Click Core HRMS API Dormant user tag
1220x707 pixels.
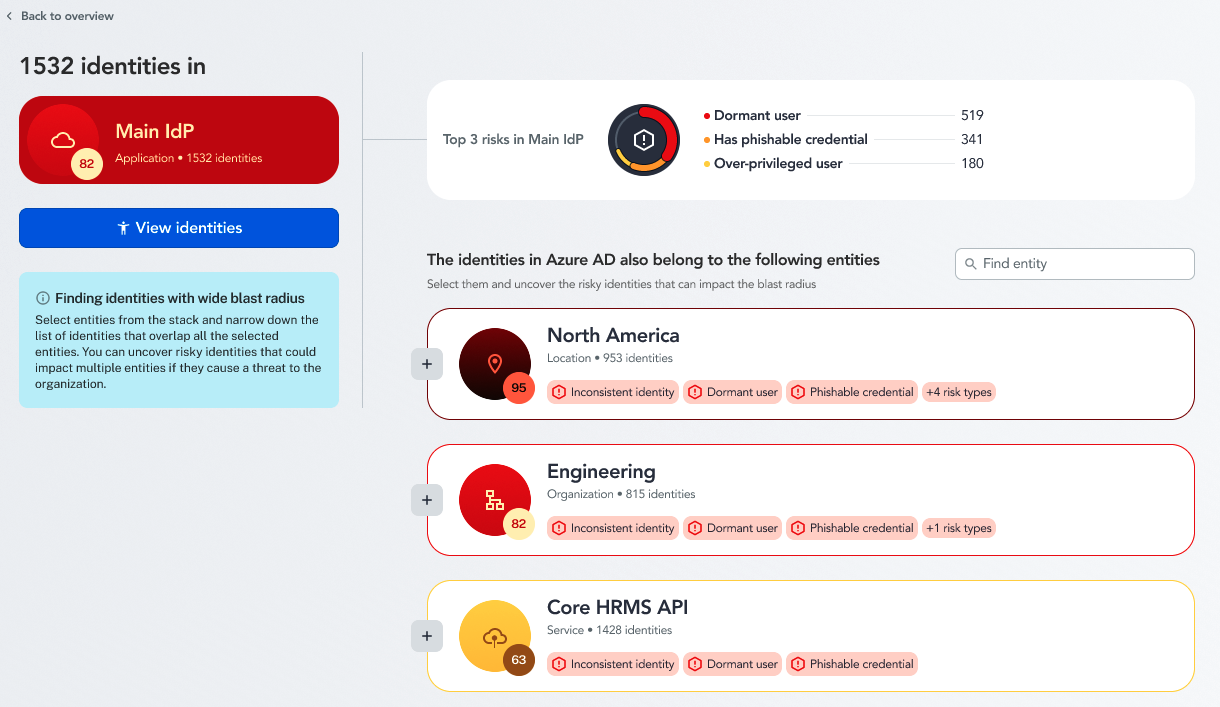point(733,664)
